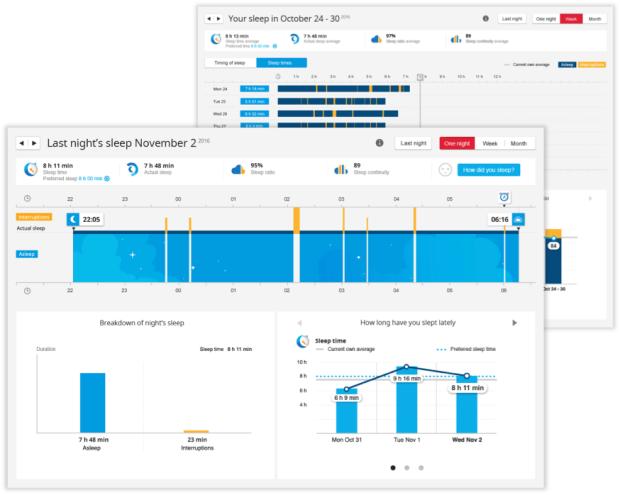Switch to Month in back window
This screenshot has height=495, width=620.
pos(595,19)
